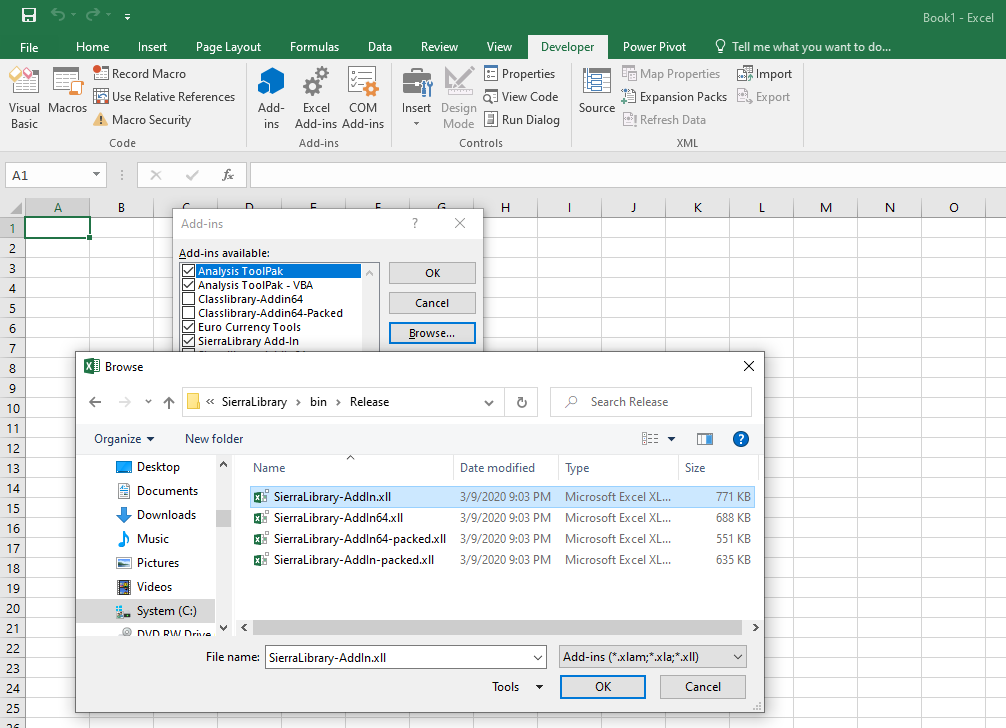Open the Macros list
Image resolution: width=1006 pixels, height=728 pixels.
pyautogui.click(x=67, y=90)
